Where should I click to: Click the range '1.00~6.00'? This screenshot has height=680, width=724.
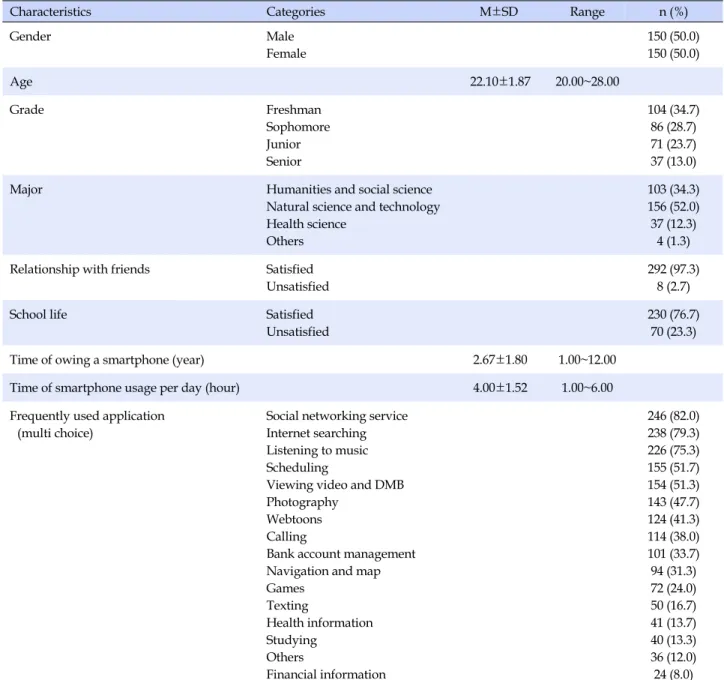[x=587, y=388]
